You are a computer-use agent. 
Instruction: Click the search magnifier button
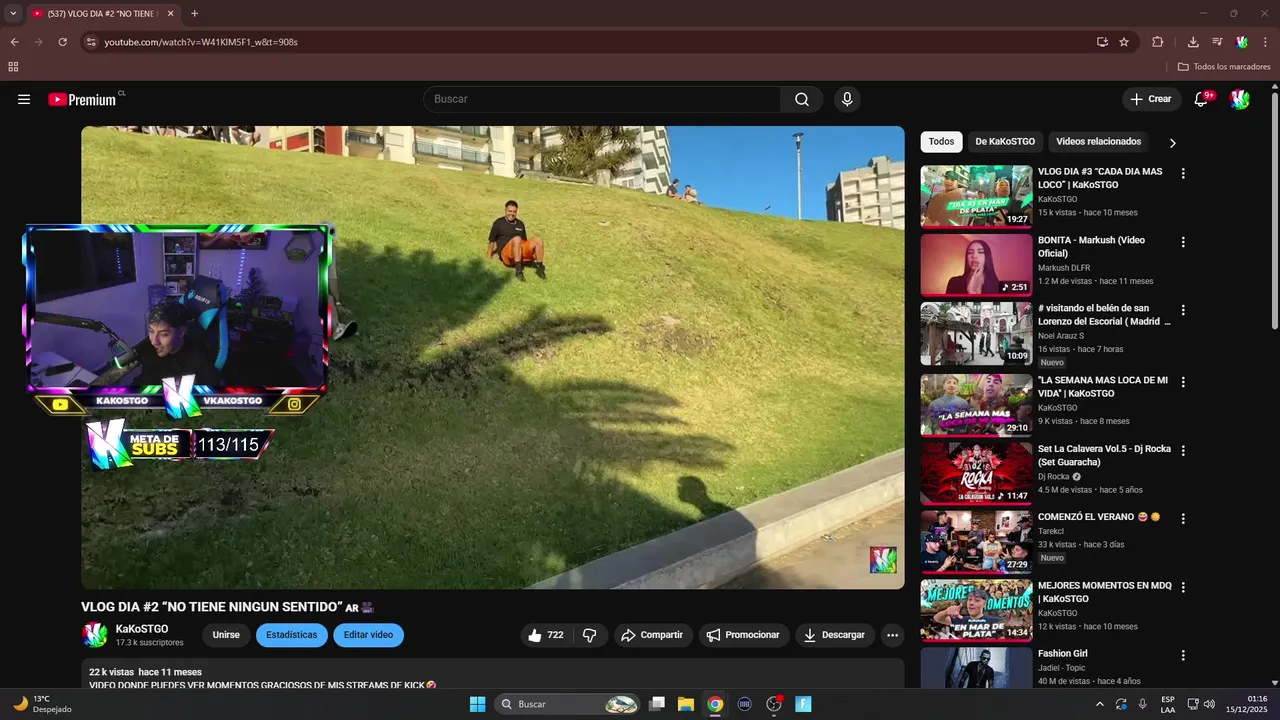[802, 99]
